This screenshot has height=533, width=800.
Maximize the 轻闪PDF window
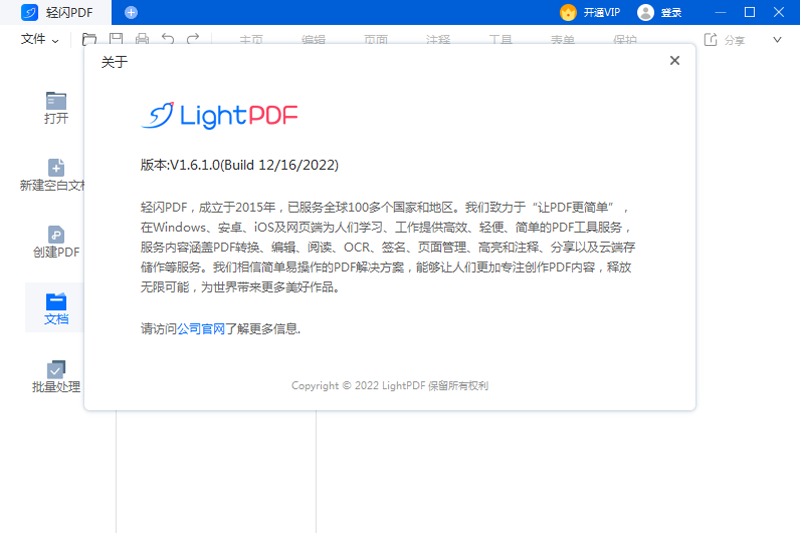tap(749, 12)
